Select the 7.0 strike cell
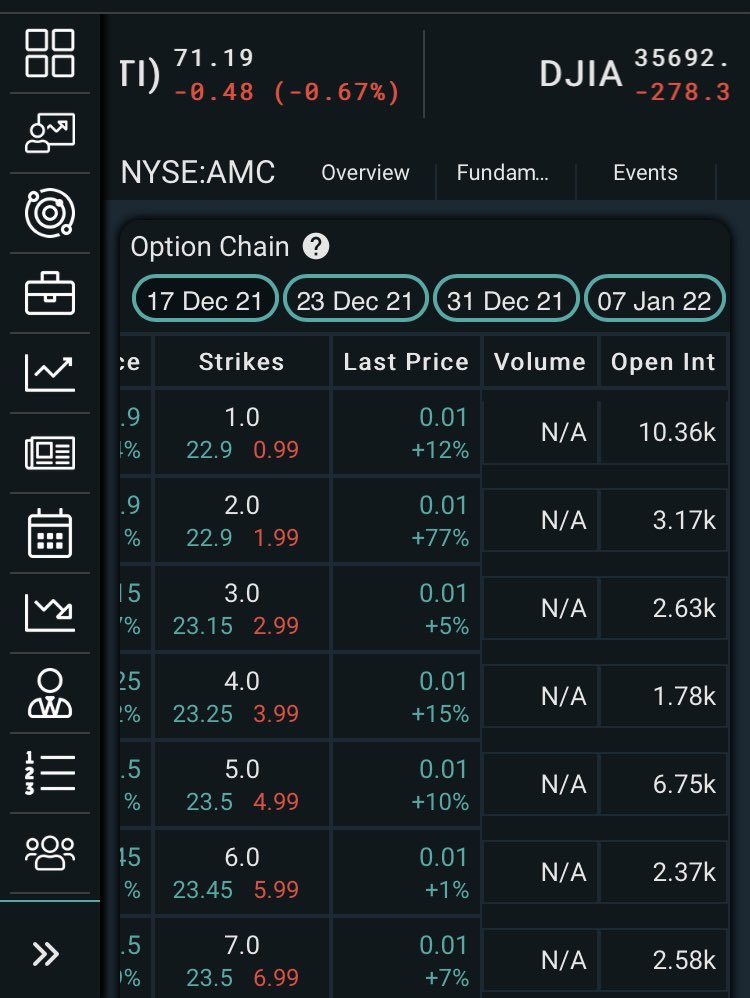The image size is (750, 998). coord(242,959)
